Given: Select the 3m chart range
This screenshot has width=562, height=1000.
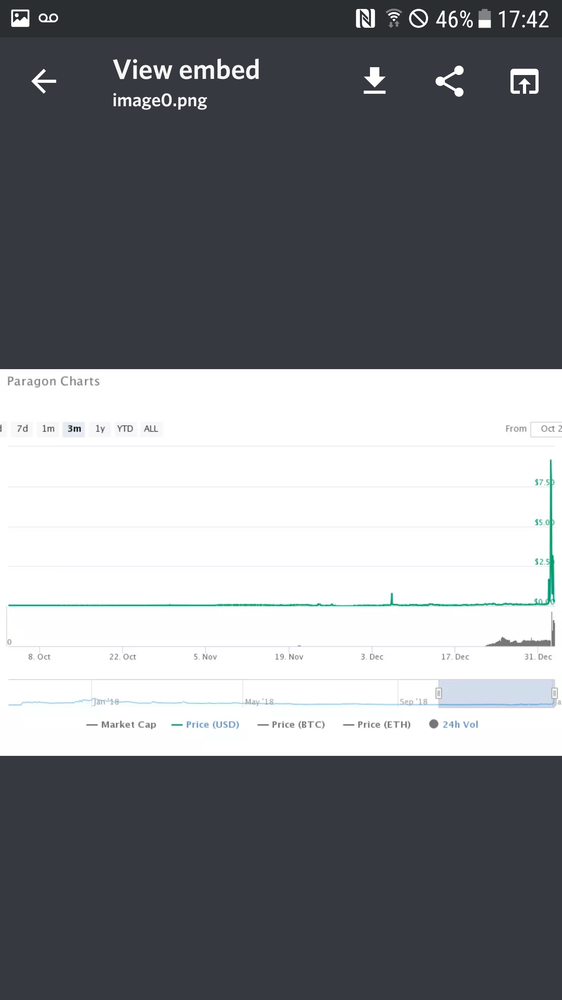Looking at the screenshot, I should (x=74, y=429).
